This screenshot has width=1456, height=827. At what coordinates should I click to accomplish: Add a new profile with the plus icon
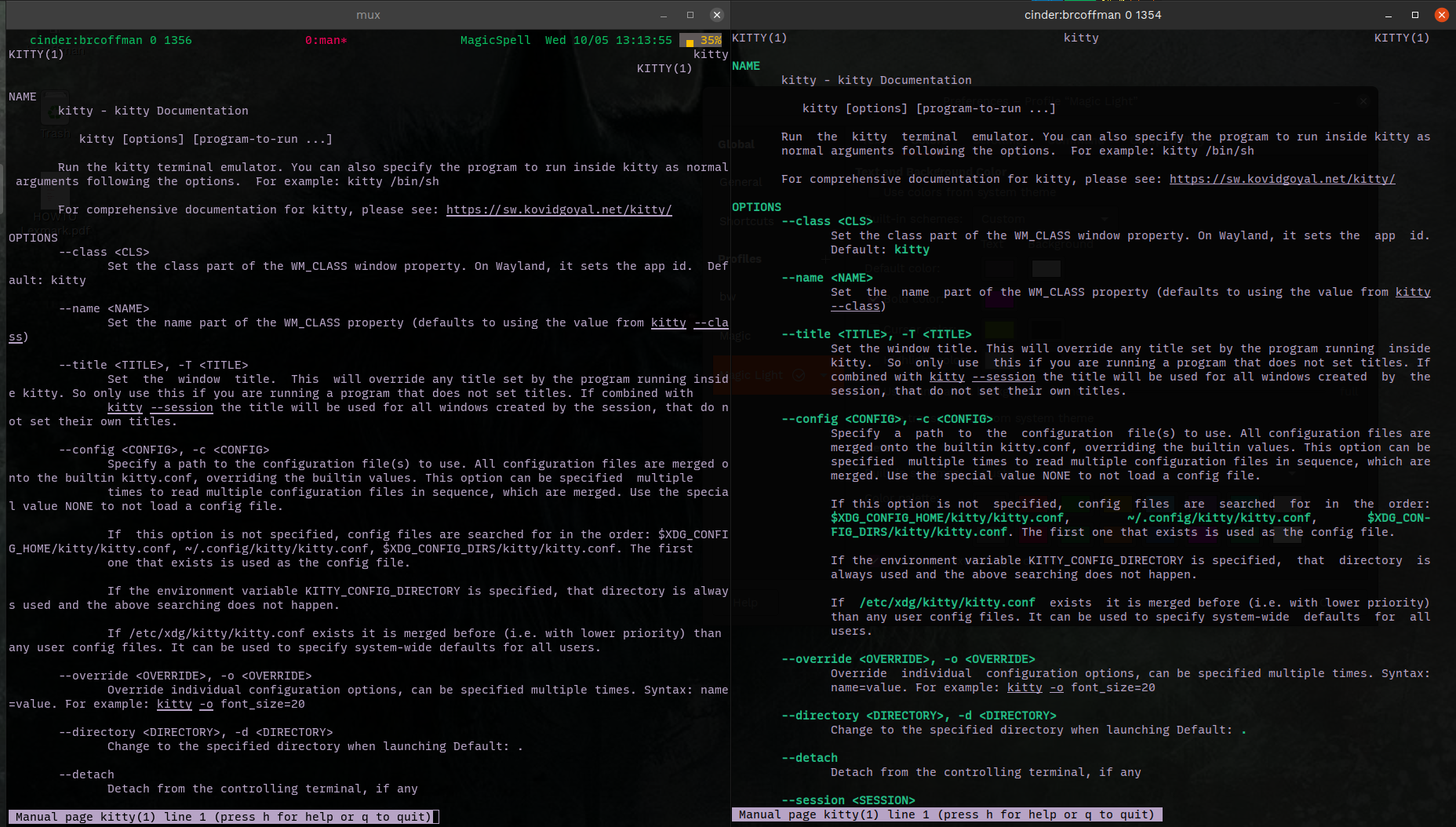[x=825, y=260]
